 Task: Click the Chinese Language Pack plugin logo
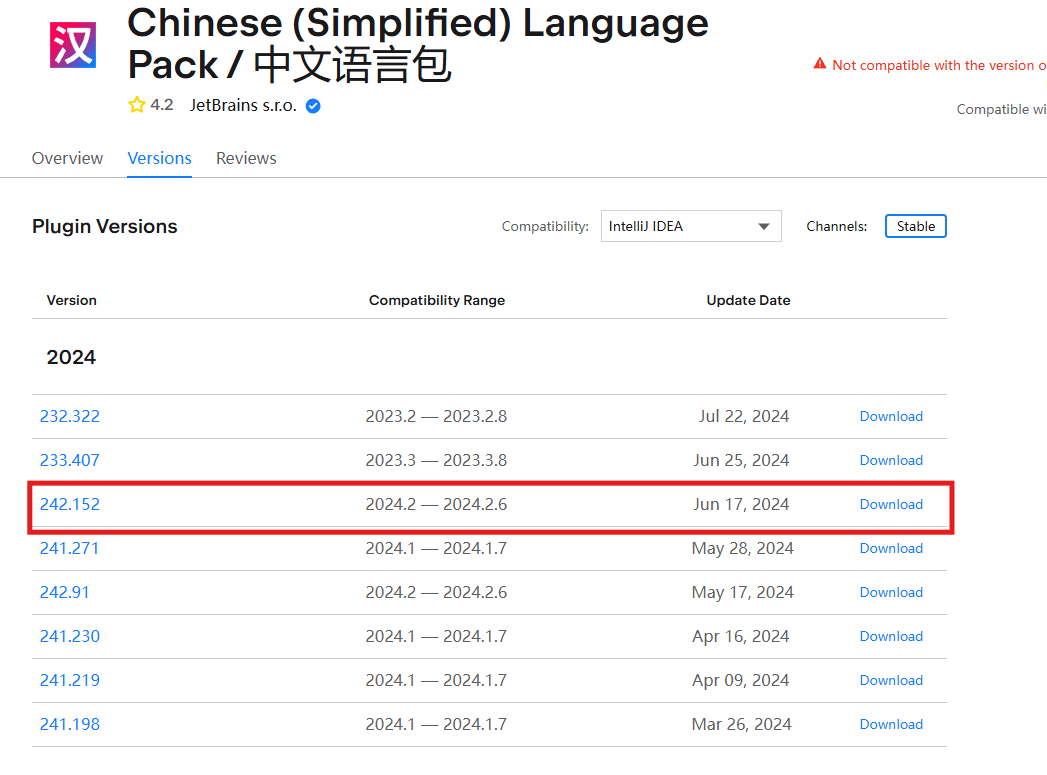pos(73,45)
